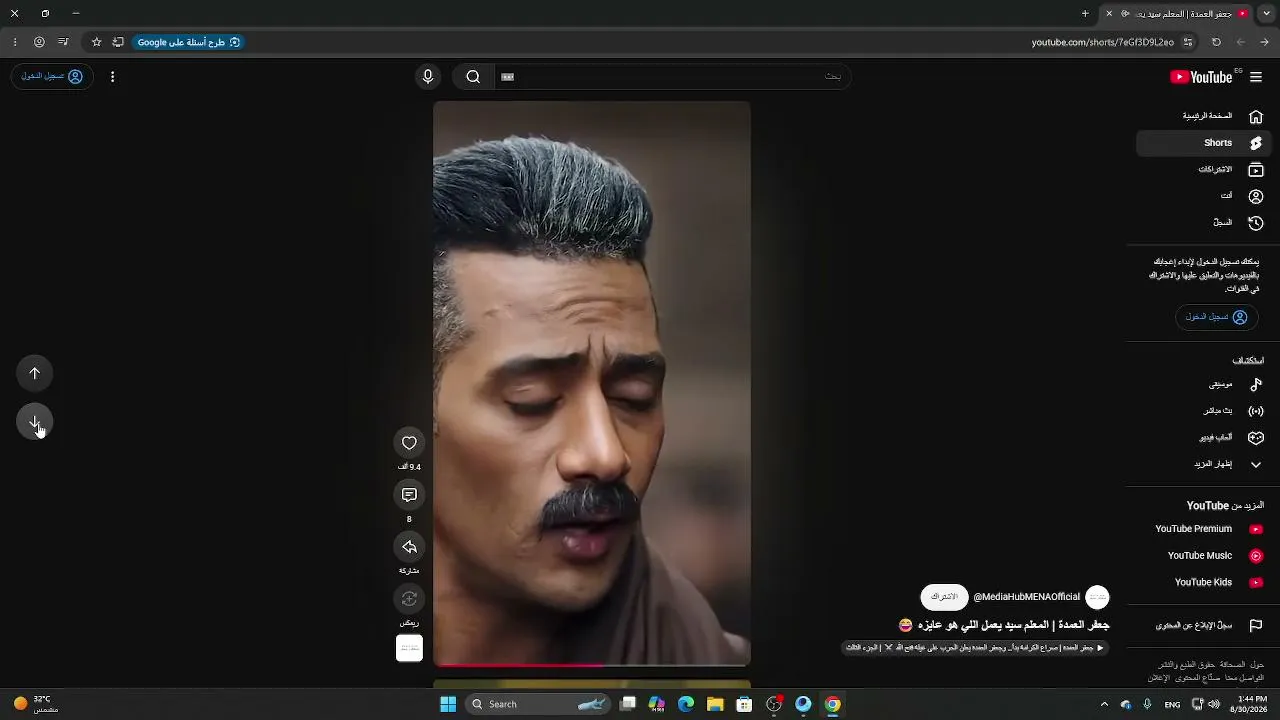Image resolution: width=1280 pixels, height=720 pixels.
Task: Open site information icon in address bar
Action: 1188,42
